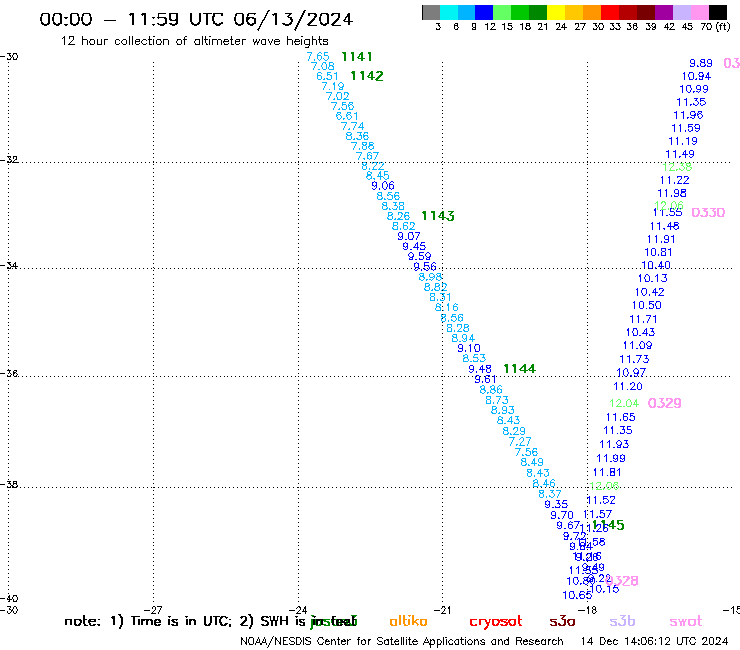Click green track time label 1141
Screen dimensions: 740x650
tap(357, 57)
